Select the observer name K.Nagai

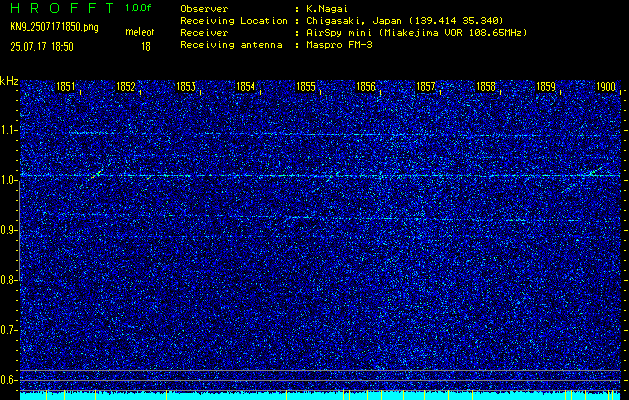tap(327, 9)
